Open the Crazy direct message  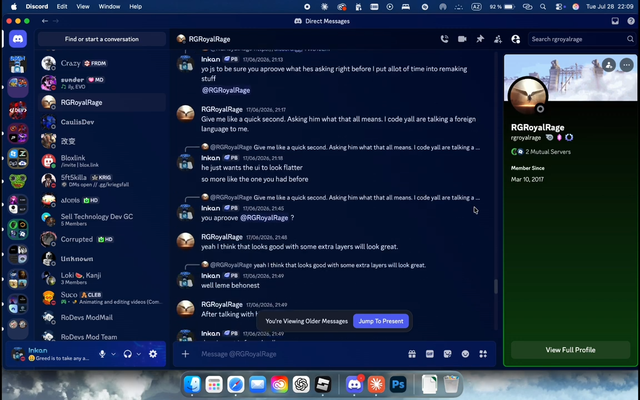tap(102, 63)
